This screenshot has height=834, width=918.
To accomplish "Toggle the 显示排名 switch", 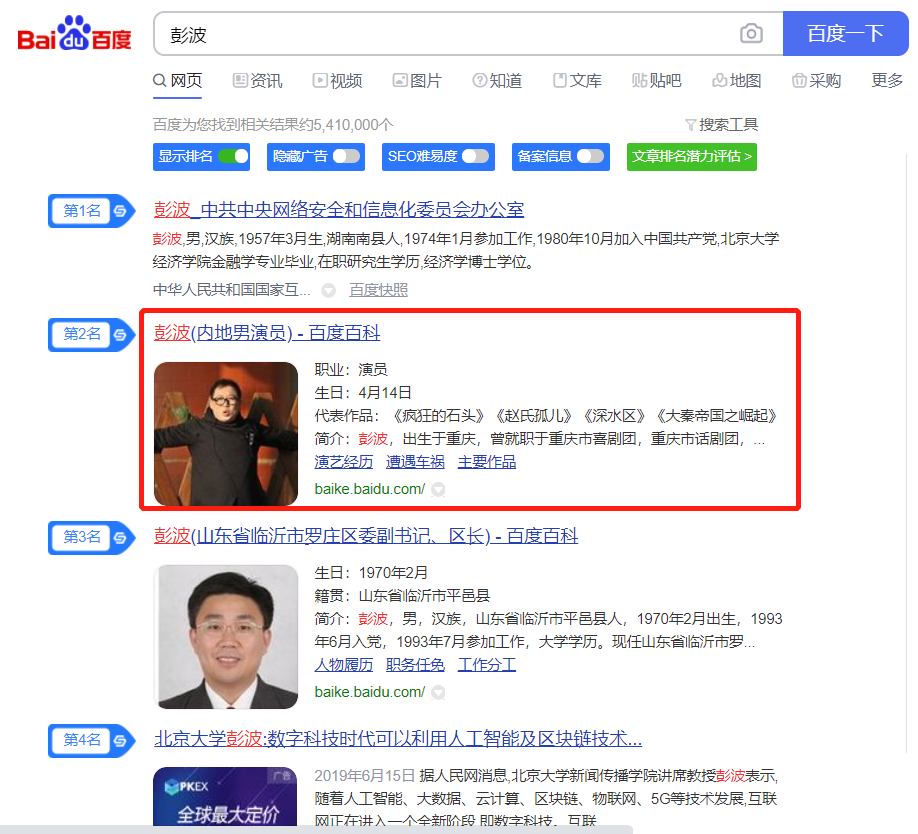I will (x=233, y=156).
